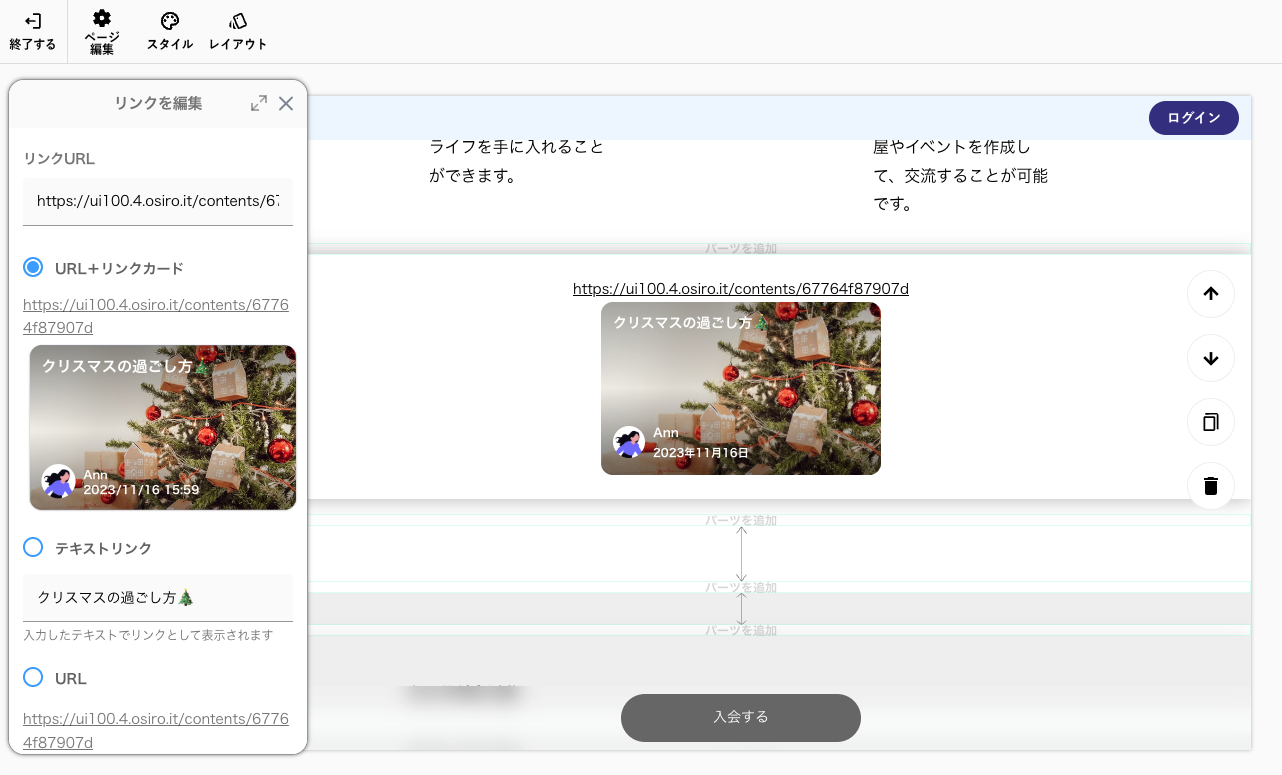
Task: Select the URL+リンクカード radio option
Action: [33, 268]
